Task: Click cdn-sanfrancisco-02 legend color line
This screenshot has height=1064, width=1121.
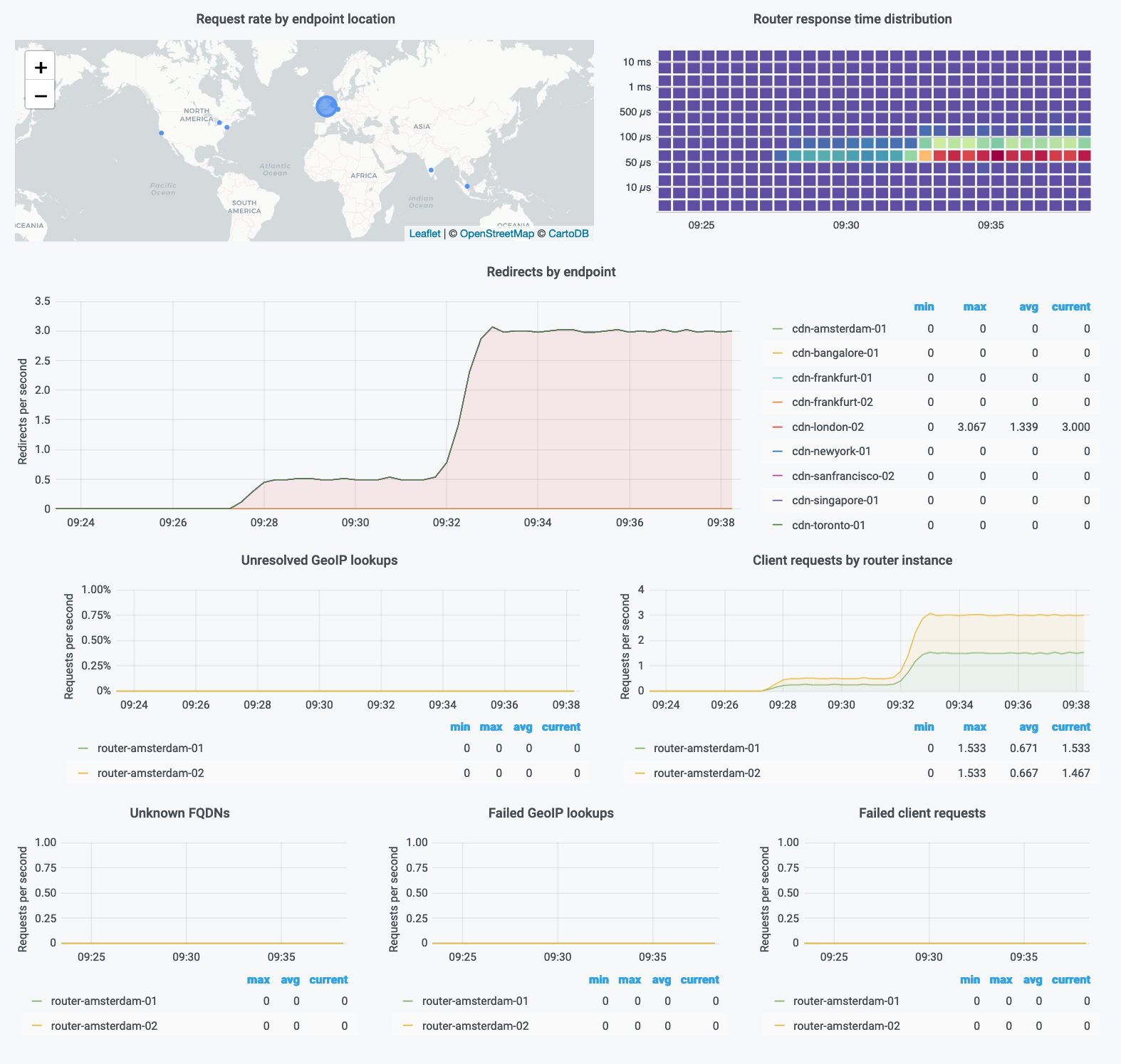Action: coord(778,476)
